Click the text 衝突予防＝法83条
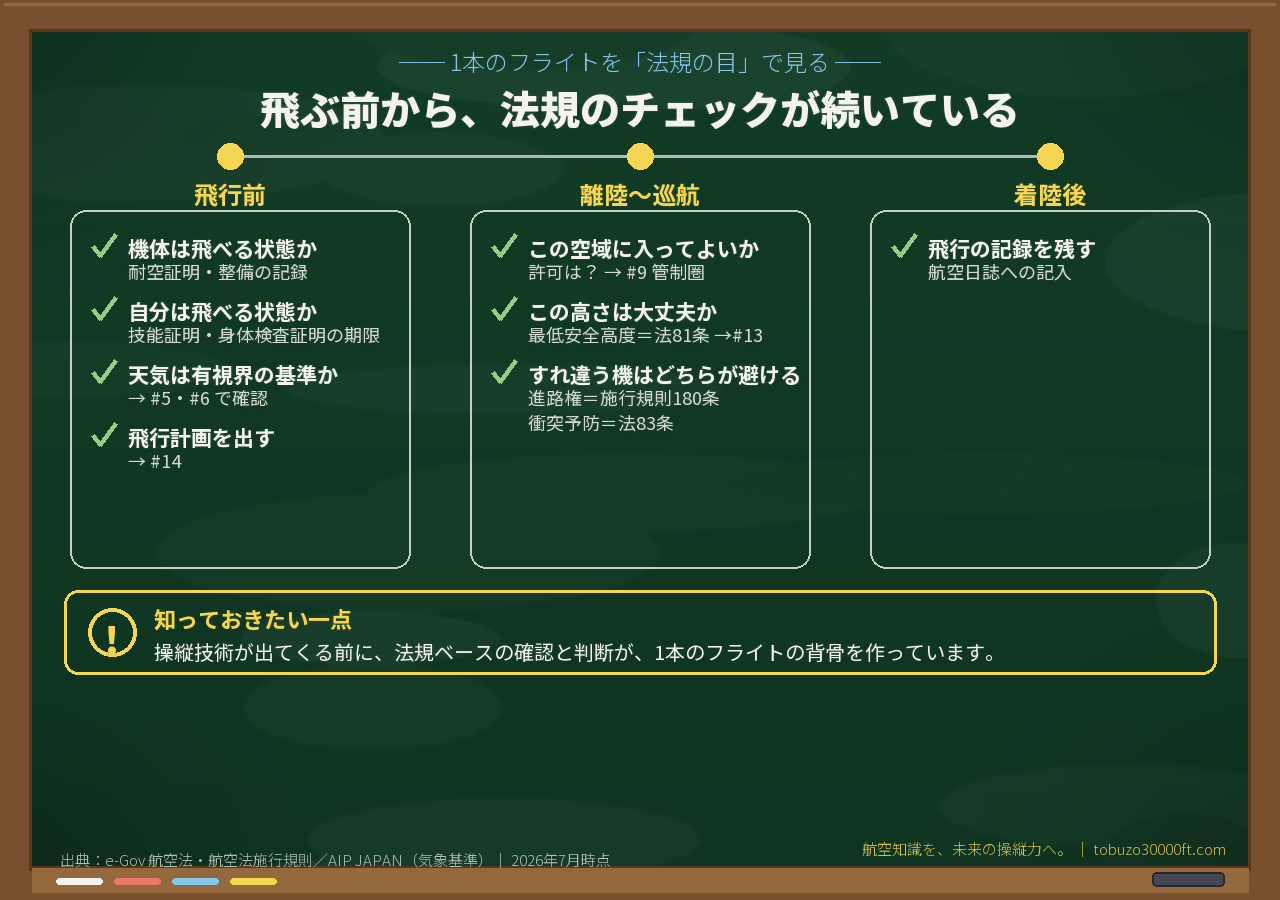This screenshot has height=900, width=1280. (x=601, y=423)
